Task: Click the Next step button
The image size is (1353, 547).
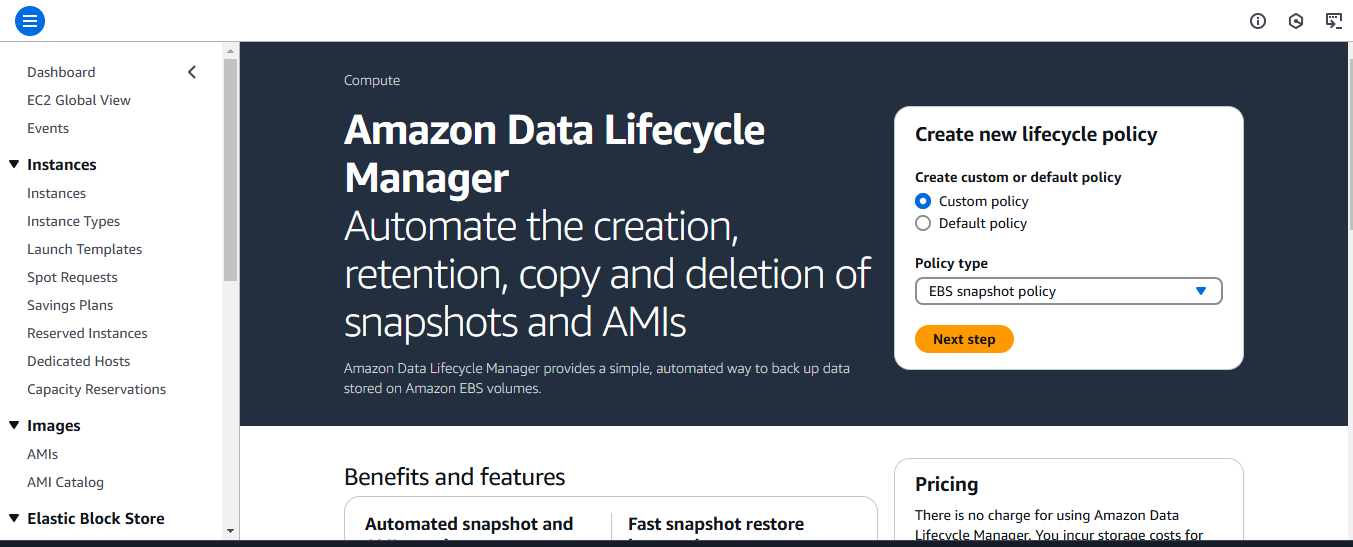Action: click(x=964, y=339)
